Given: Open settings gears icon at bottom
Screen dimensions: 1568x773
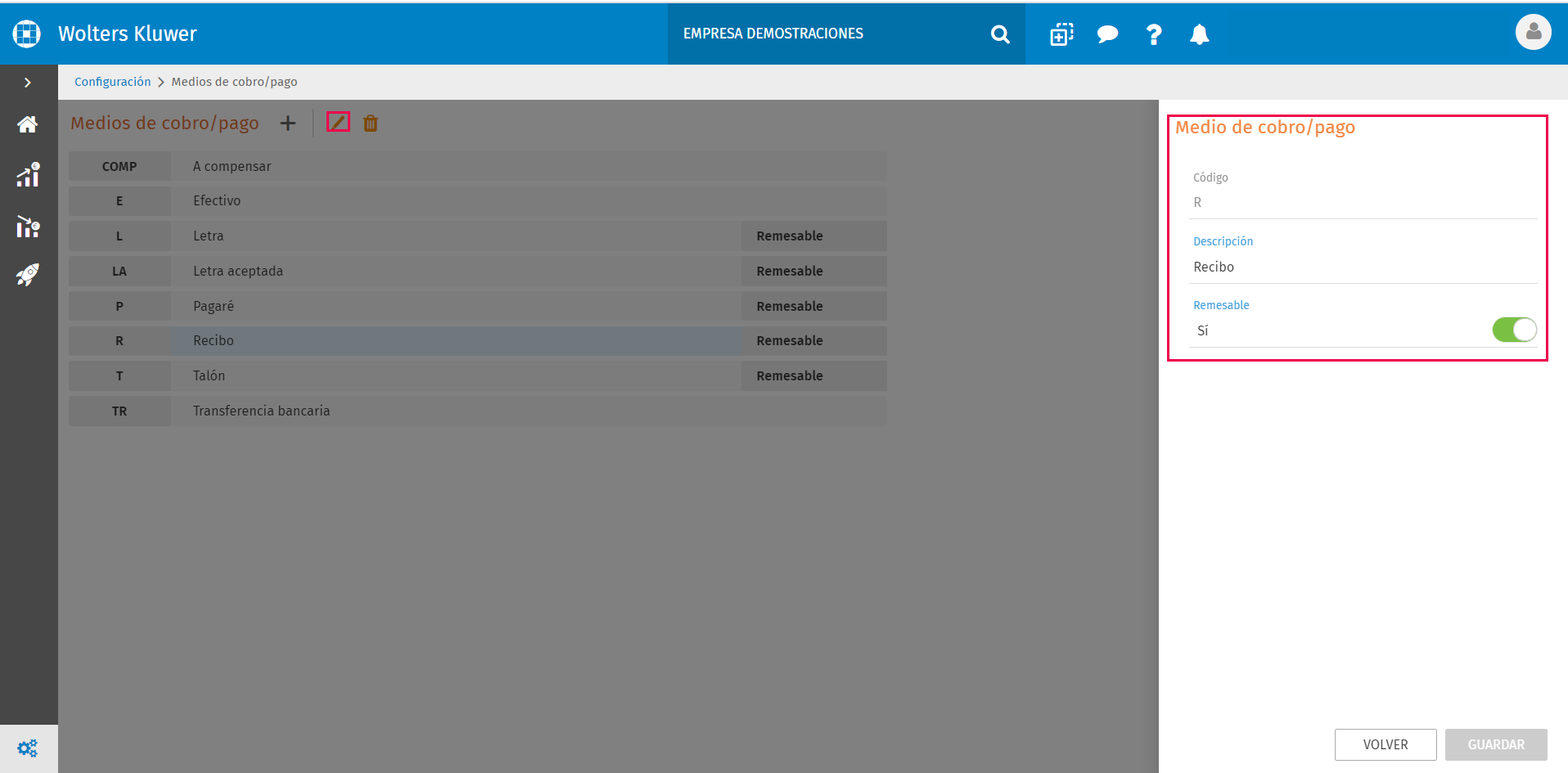Looking at the screenshot, I should 28,748.
